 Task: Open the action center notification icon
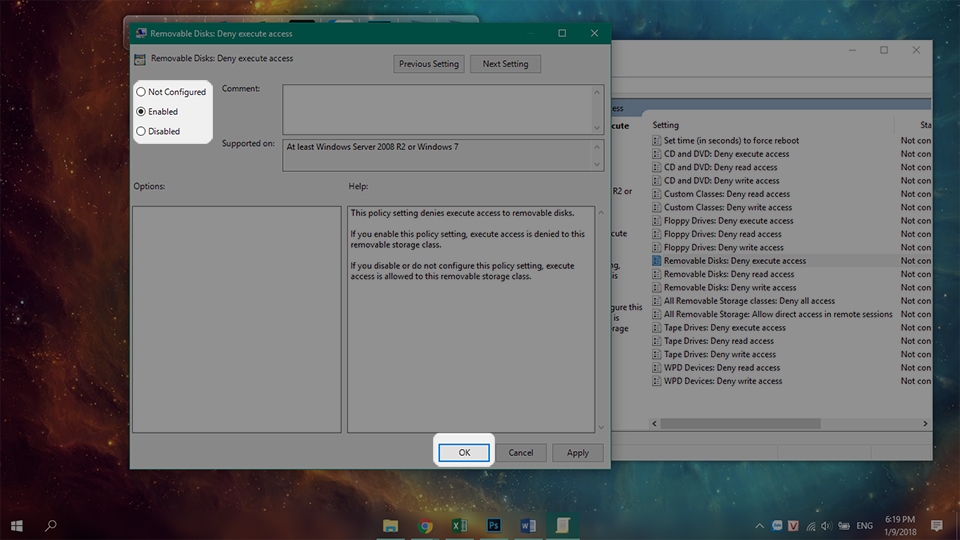(936, 525)
